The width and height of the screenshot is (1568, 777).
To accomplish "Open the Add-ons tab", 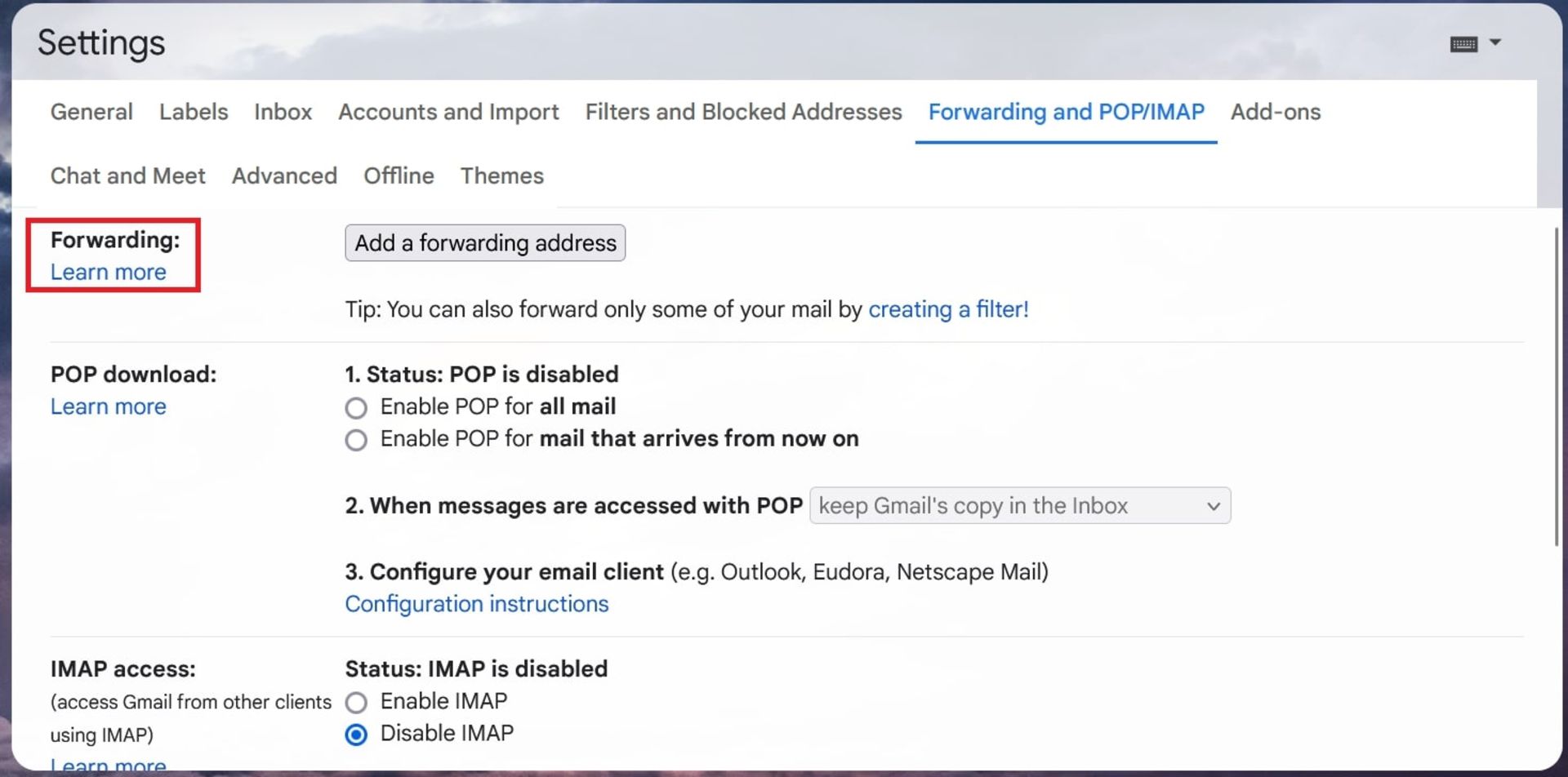I will [x=1275, y=112].
